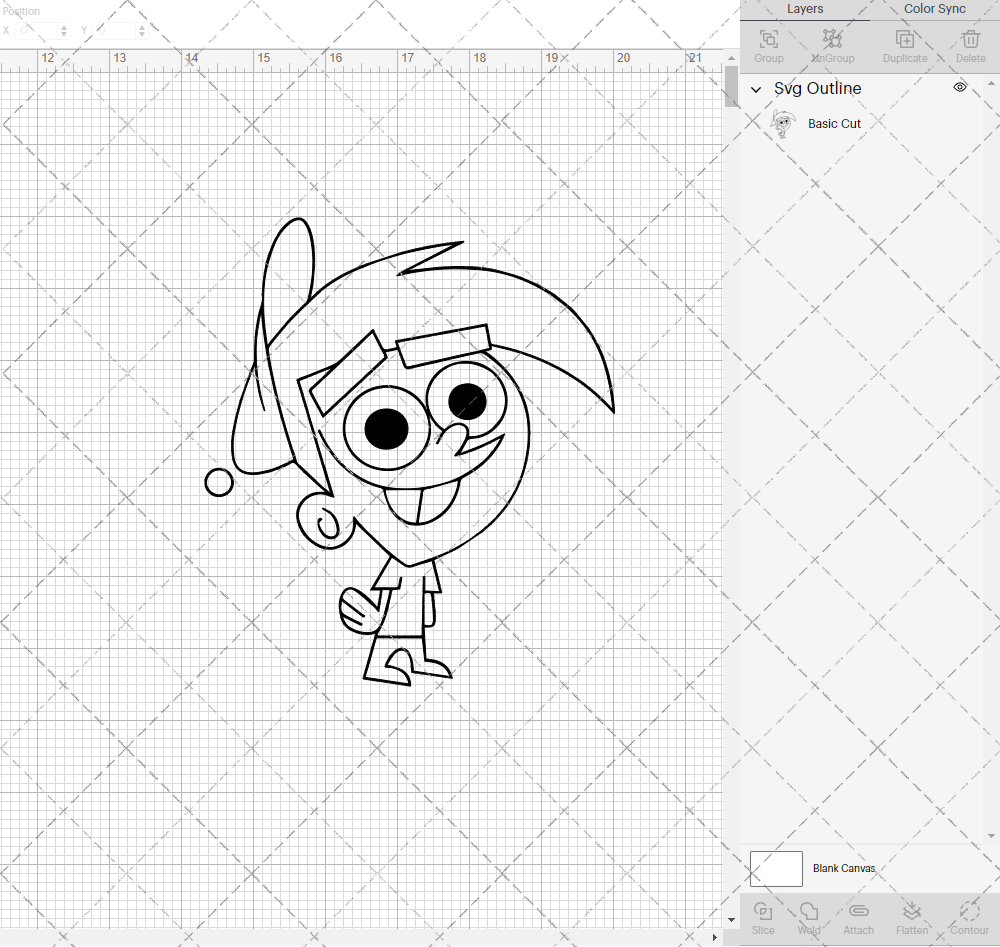
Task: Click the UnGroup icon
Action: click(832, 40)
